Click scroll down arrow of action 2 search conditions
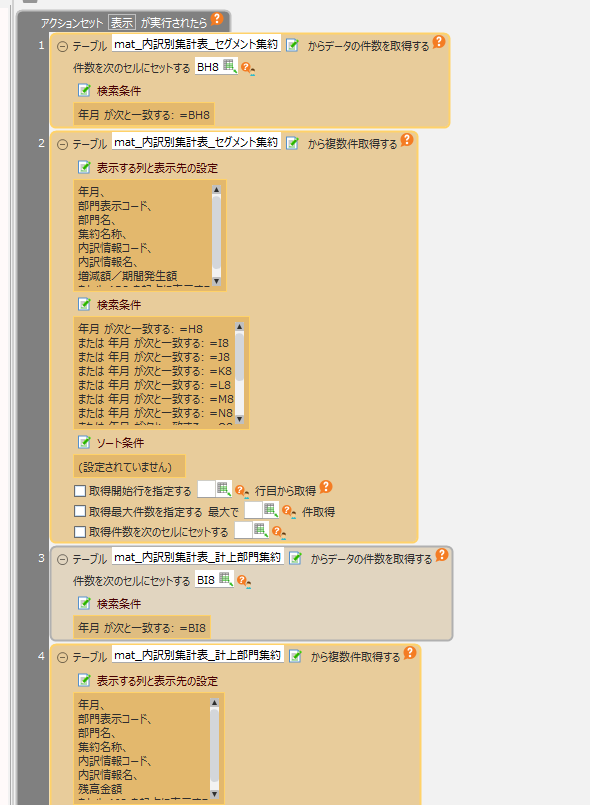This screenshot has height=805, width=590. click(239, 419)
